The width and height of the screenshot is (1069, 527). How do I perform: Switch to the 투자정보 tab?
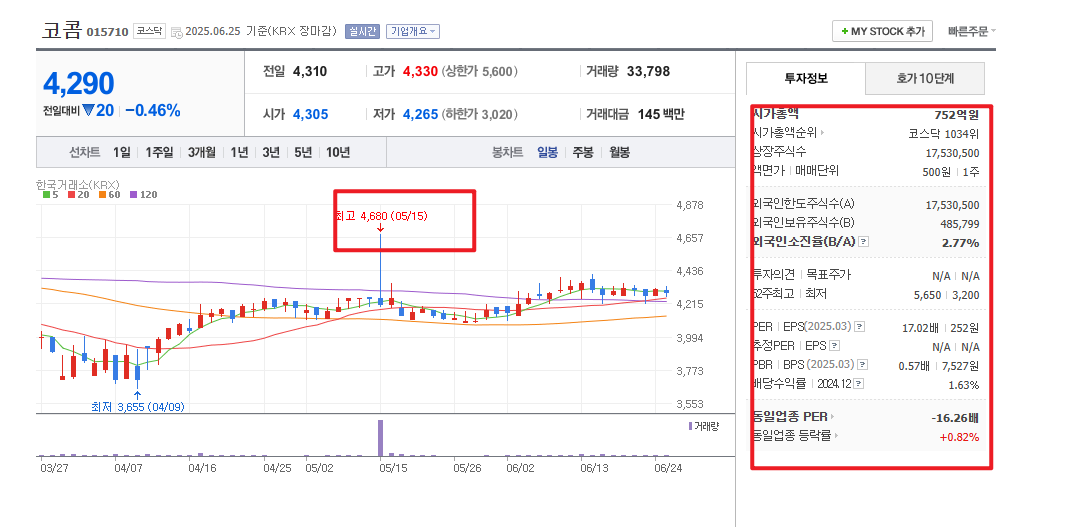click(x=806, y=78)
